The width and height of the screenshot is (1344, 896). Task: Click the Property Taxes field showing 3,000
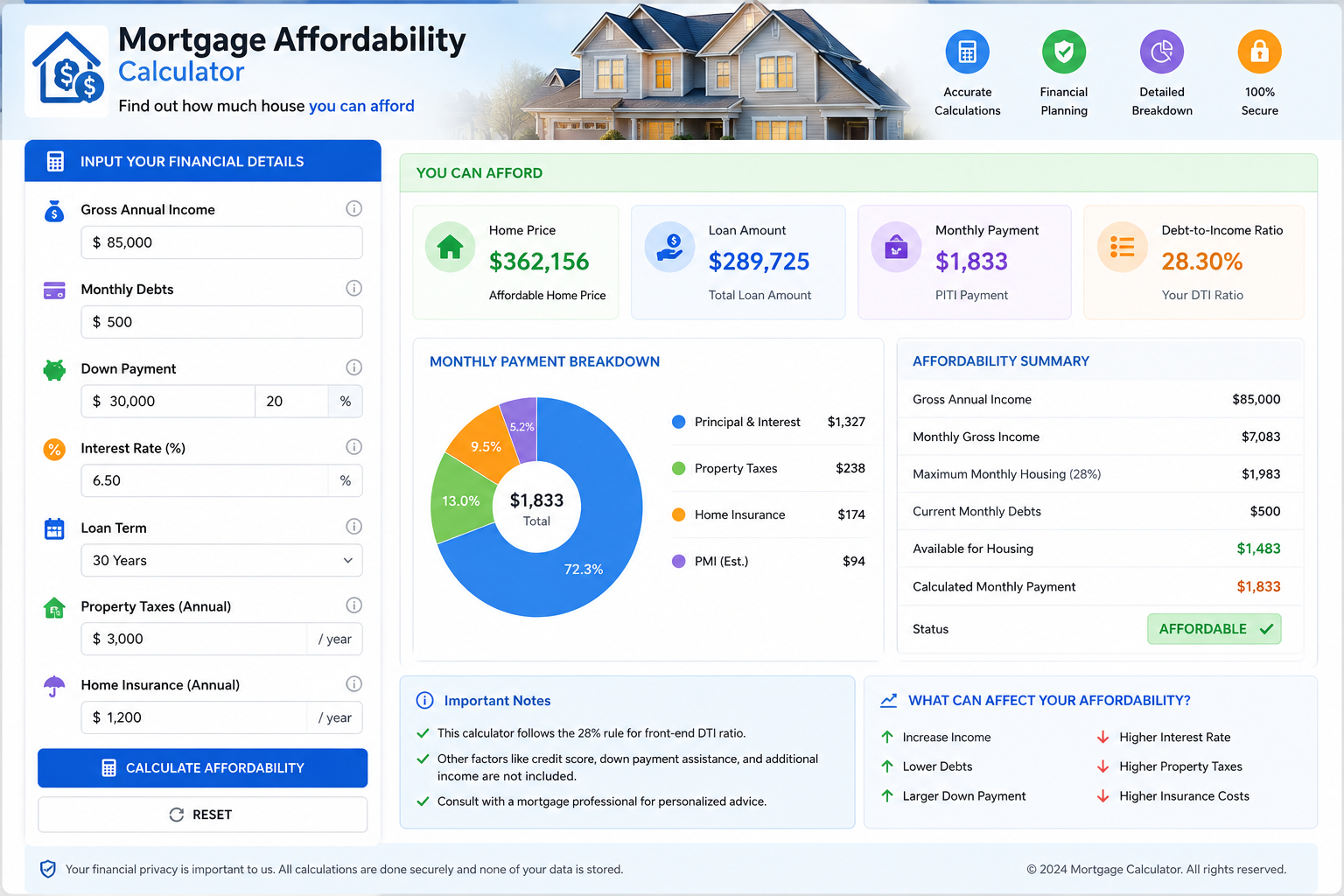tap(193, 639)
